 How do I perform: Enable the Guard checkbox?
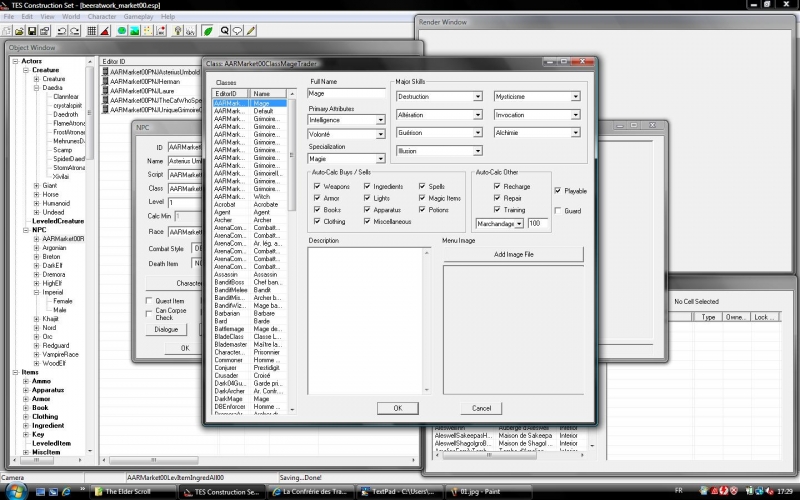558,211
